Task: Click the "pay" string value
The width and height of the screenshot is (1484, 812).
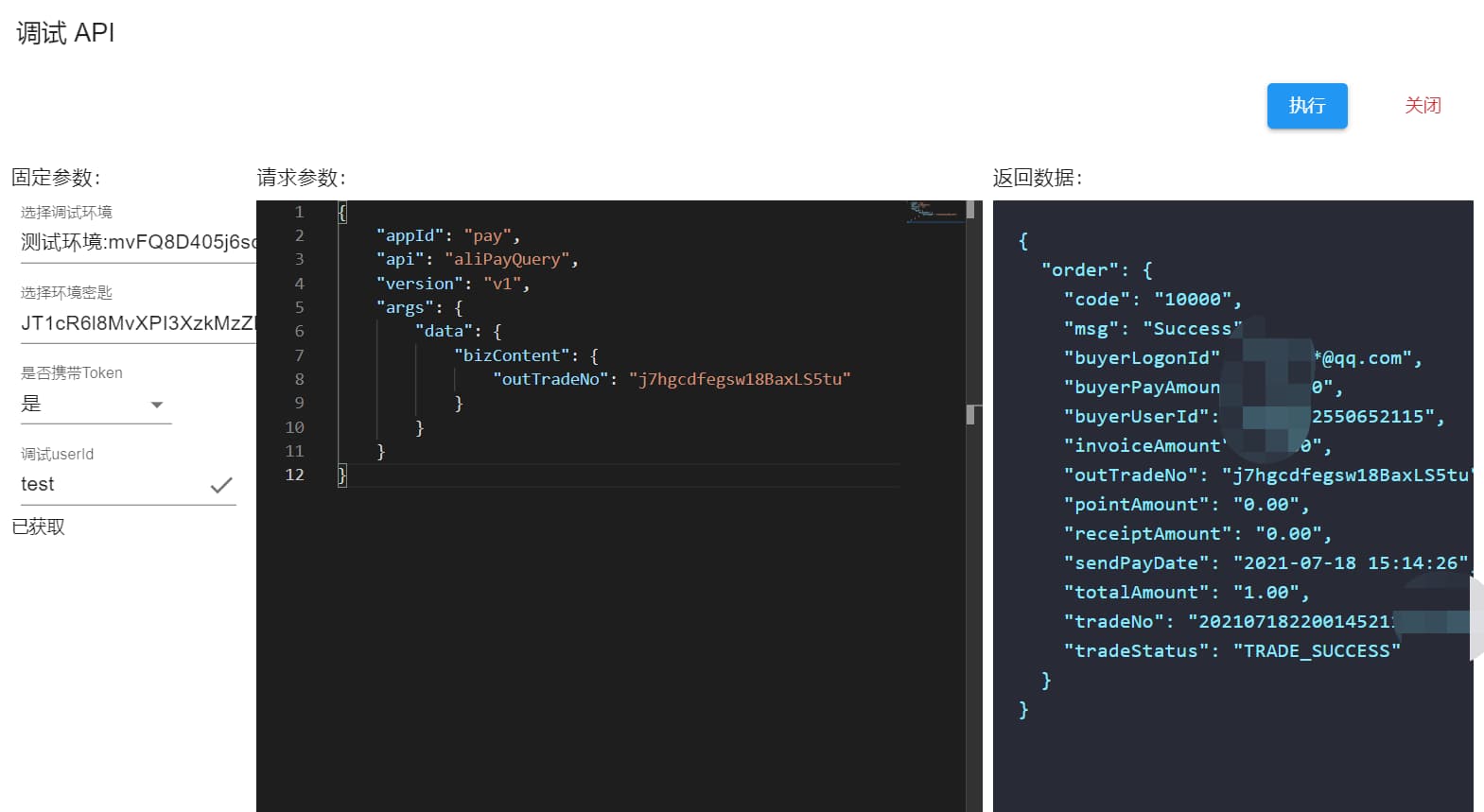Action: tap(487, 235)
